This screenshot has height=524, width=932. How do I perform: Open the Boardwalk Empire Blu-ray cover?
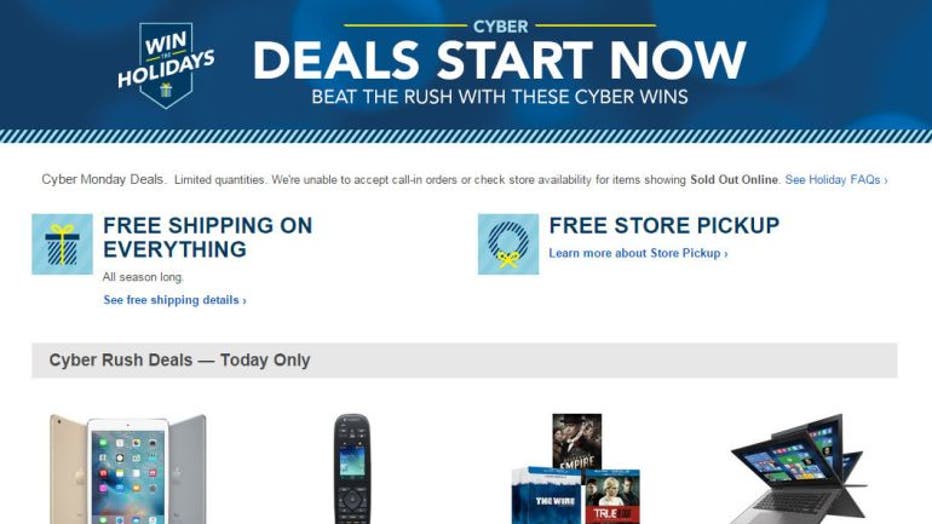coord(577,441)
